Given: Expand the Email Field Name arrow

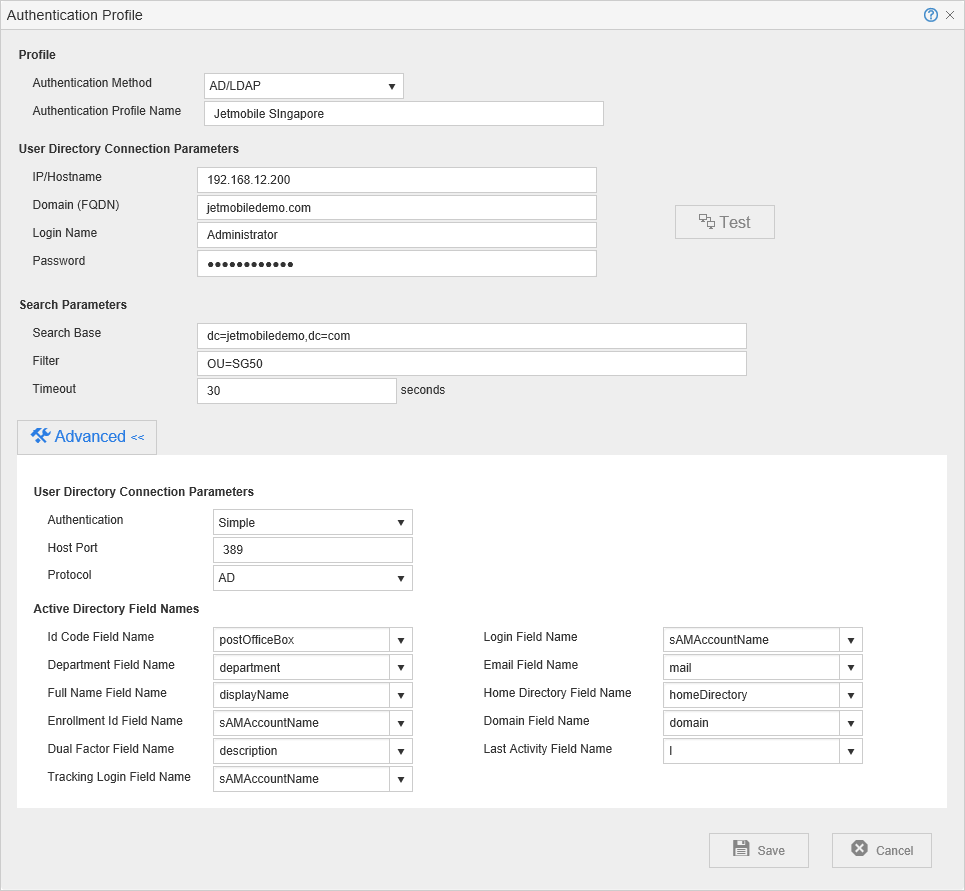Looking at the screenshot, I should click(x=850, y=668).
